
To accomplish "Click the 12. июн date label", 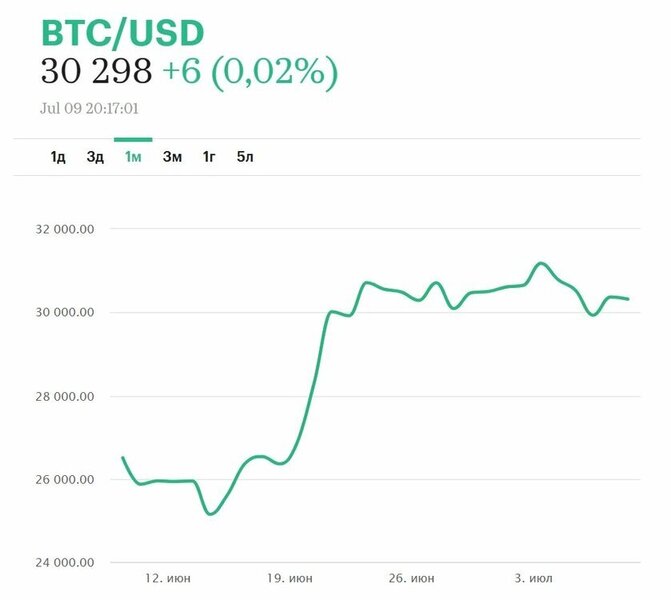I will [166, 578].
